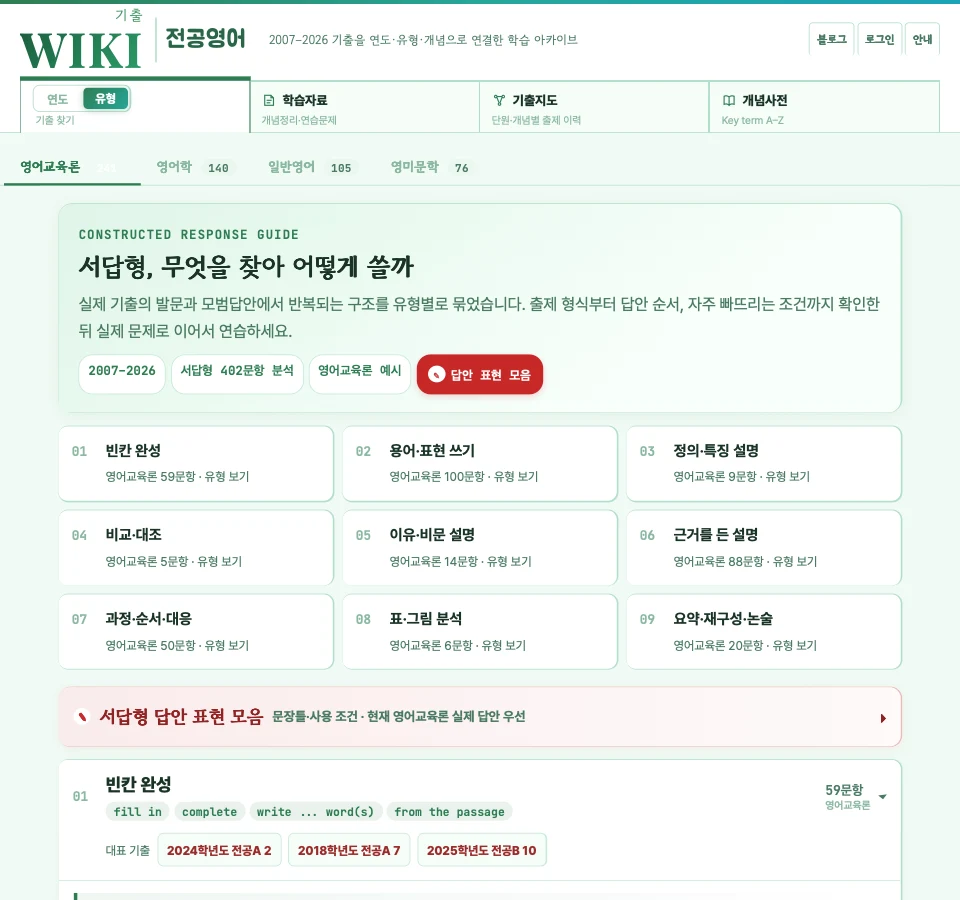Switch toggle to 유형 view
Viewport: 960px width, 900px height.
click(105, 99)
